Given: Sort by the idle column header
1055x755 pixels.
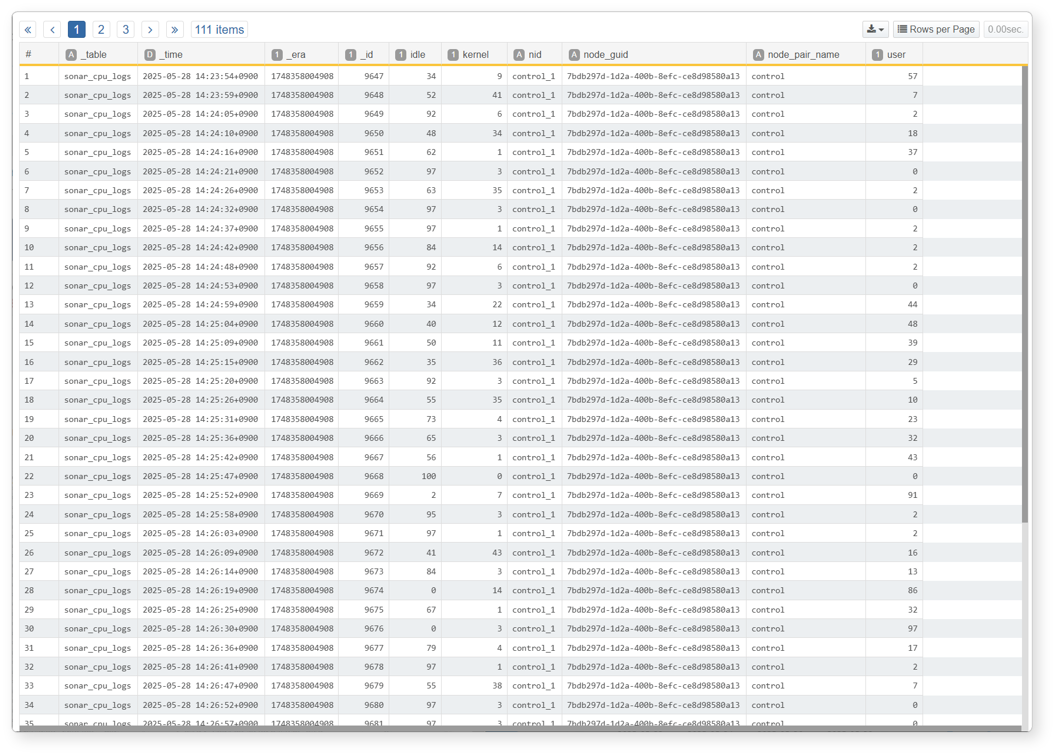Looking at the screenshot, I should click(x=415, y=55).
